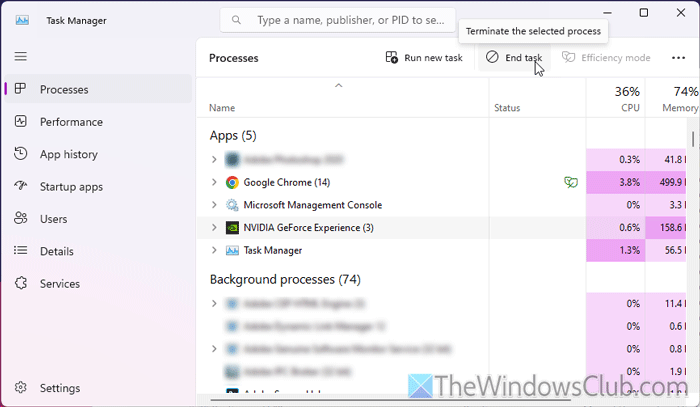Sort by the CPU column header
This screenshot has height=407, width=700.
(616, 99)
